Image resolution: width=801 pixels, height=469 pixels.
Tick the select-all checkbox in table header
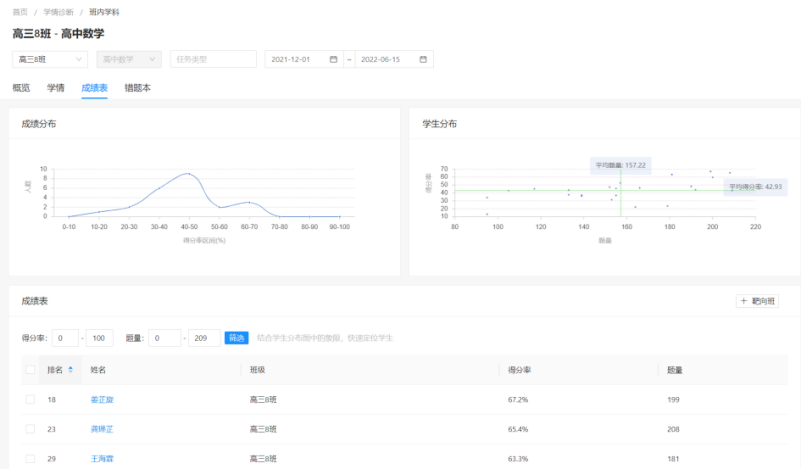tap(30, 369)
